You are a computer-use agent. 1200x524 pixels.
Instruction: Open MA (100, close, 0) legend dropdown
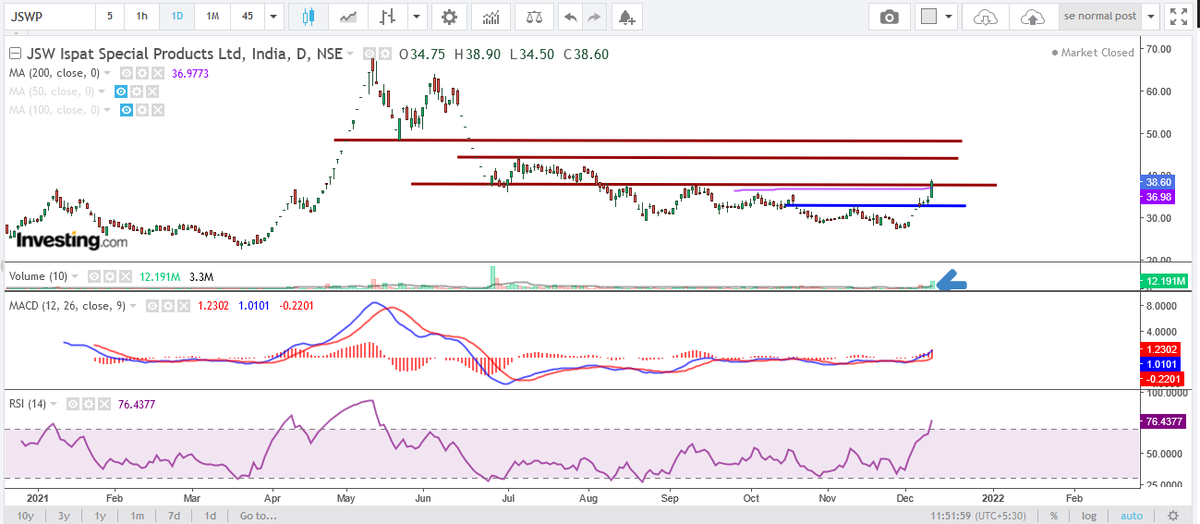(x=107, y=110)
